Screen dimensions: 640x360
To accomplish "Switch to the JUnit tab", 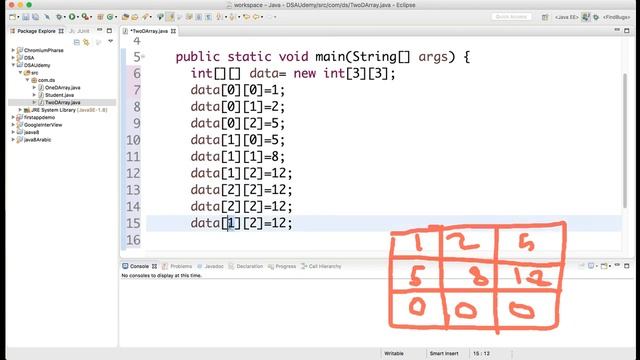I will pyautogui.click(x=79, y=31).
